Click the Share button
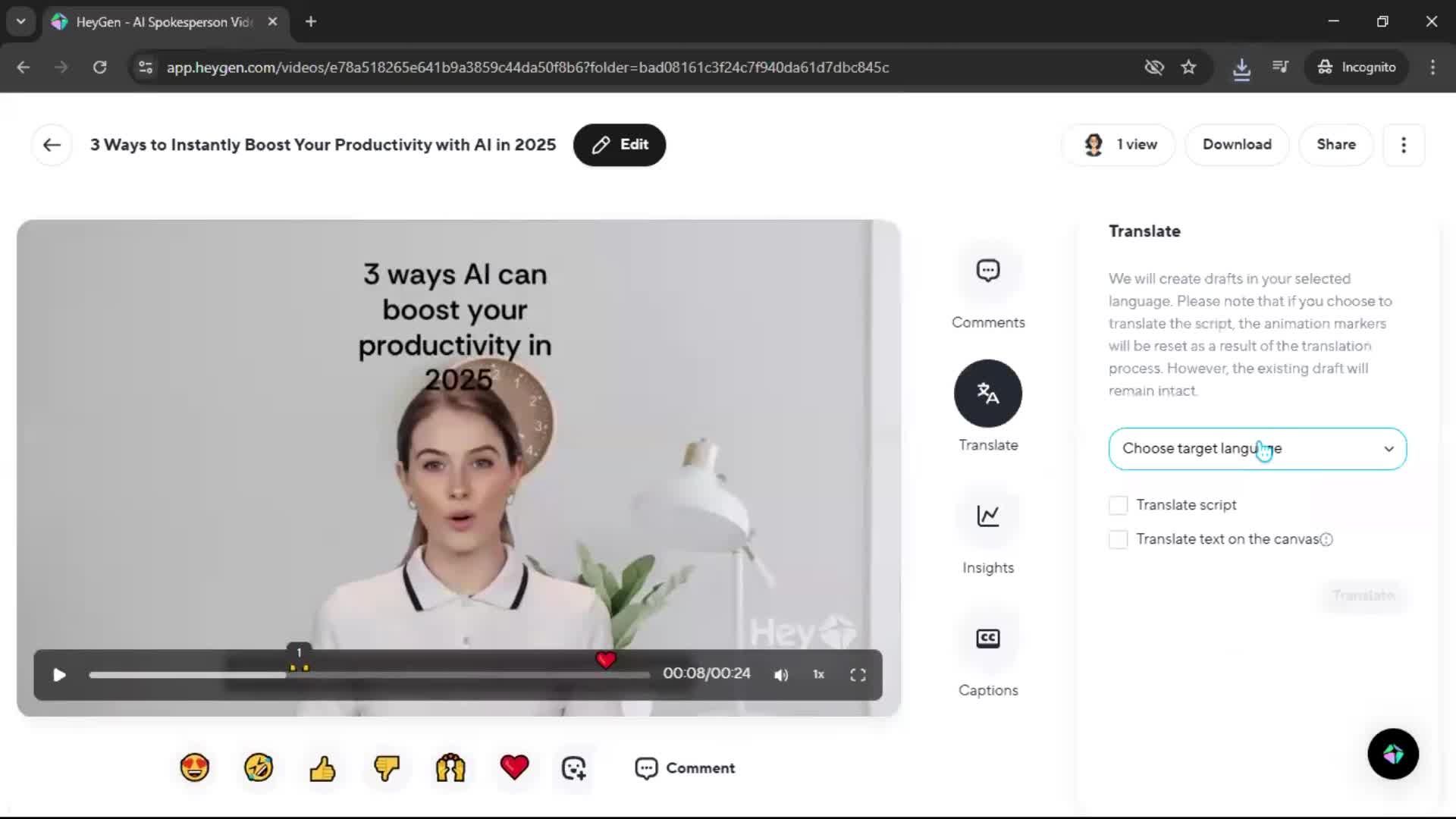Viewport: 1456px width, 819px height. [x=1335, y=145]
